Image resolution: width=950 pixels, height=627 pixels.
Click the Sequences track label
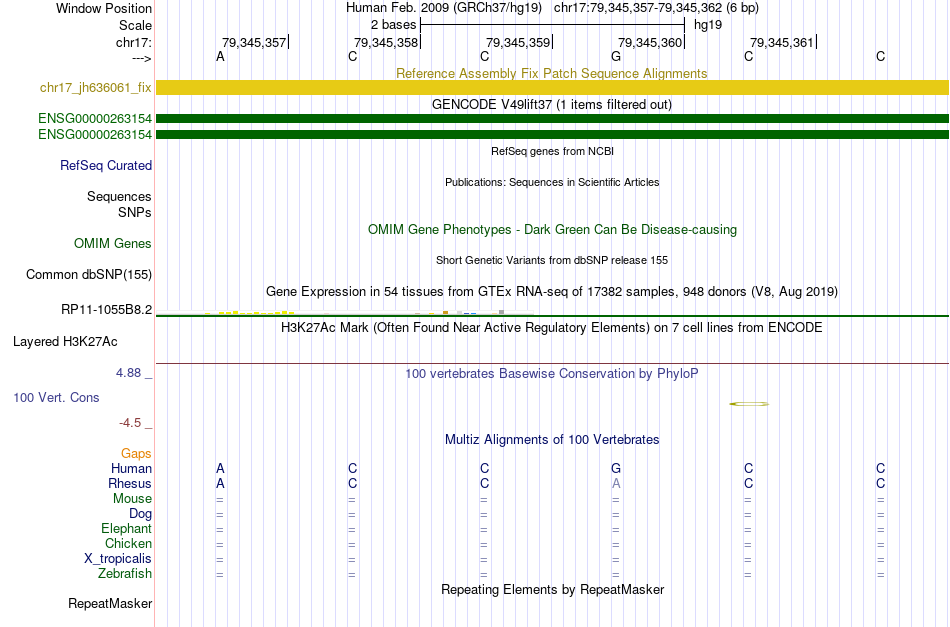(x=119, y=196)
